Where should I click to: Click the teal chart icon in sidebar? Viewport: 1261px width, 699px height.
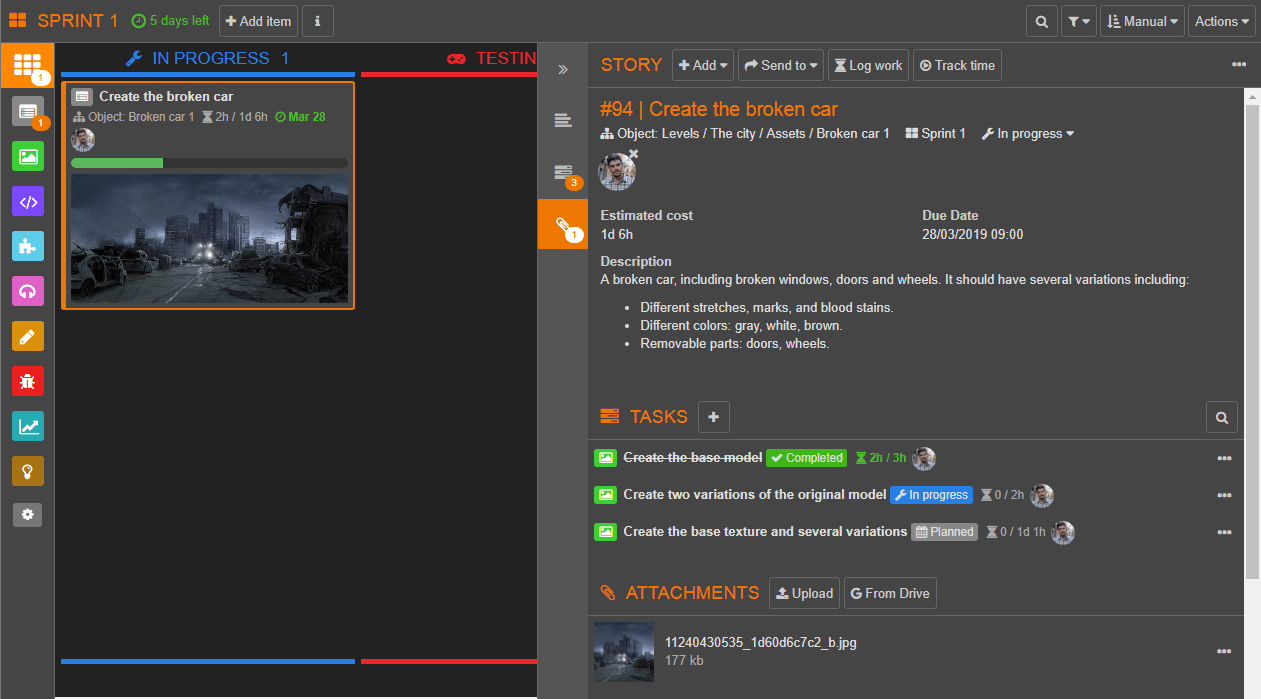28,426
